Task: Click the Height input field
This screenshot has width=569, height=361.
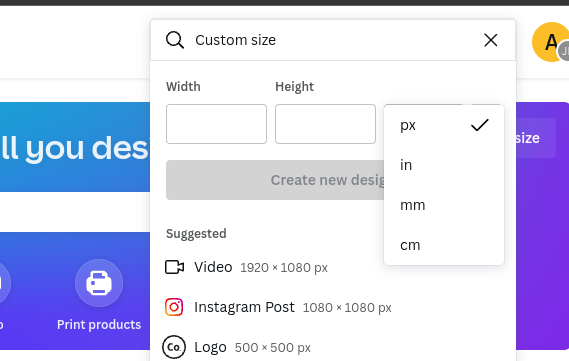Action: (x=325, y=124)
